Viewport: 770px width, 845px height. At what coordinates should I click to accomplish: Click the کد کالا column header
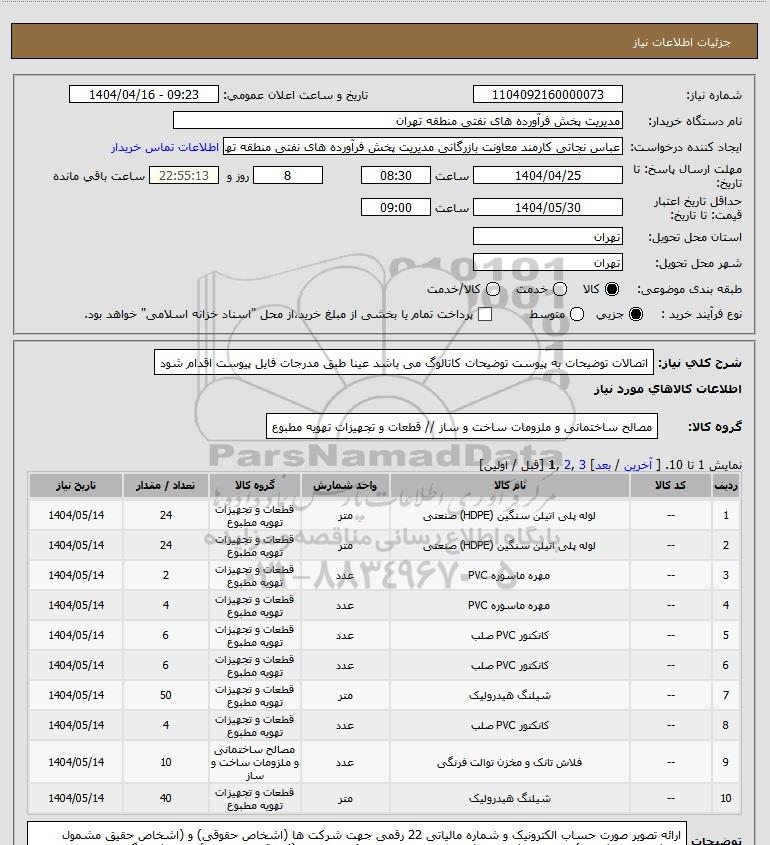tap(670, 486)
